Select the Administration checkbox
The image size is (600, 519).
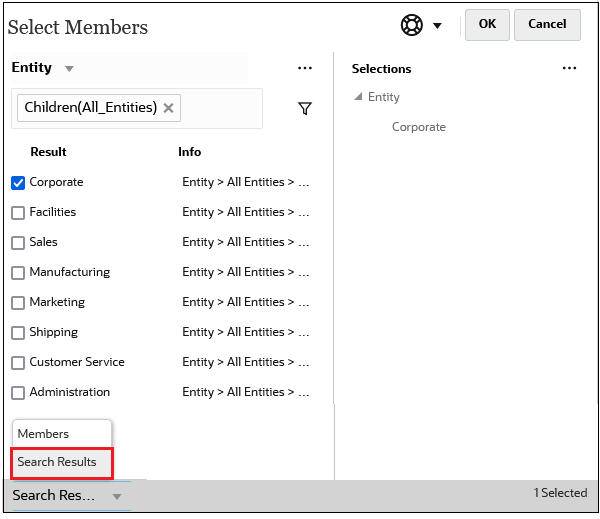[x=18, y=393]
